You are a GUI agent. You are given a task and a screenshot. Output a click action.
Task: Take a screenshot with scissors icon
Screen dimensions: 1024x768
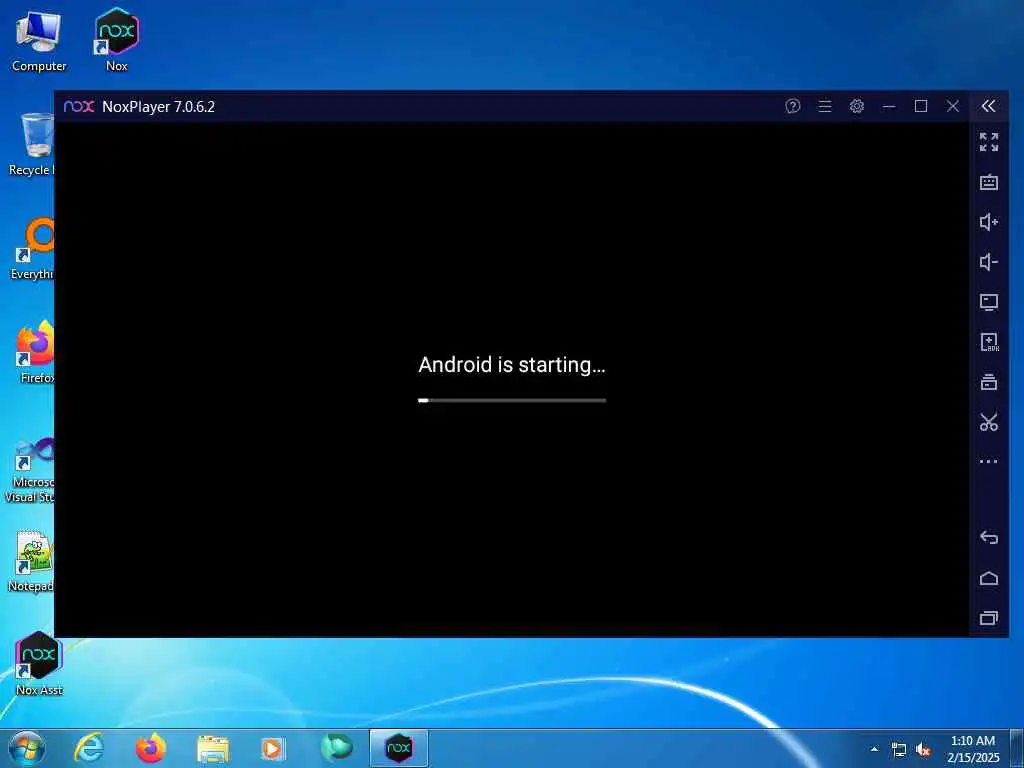(x=989, y=422)
